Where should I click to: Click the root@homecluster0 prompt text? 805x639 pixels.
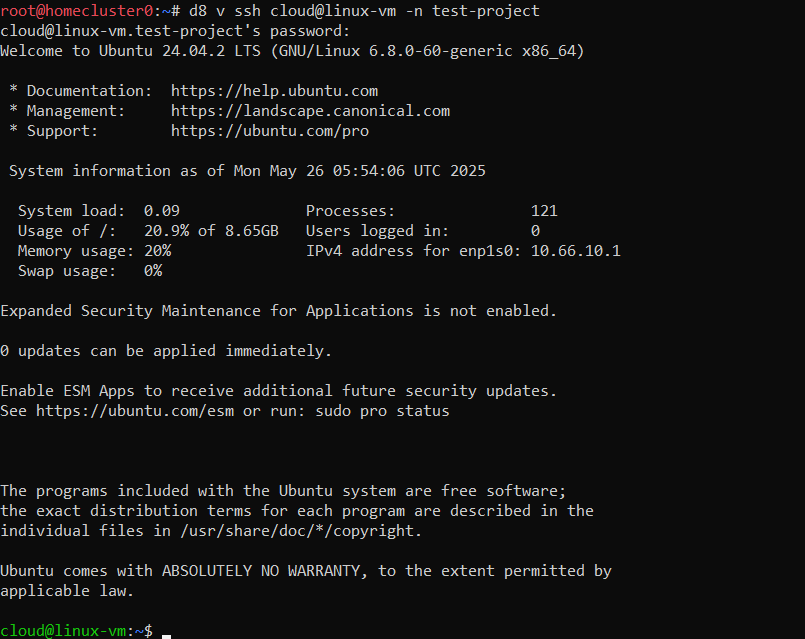[77, 11]
